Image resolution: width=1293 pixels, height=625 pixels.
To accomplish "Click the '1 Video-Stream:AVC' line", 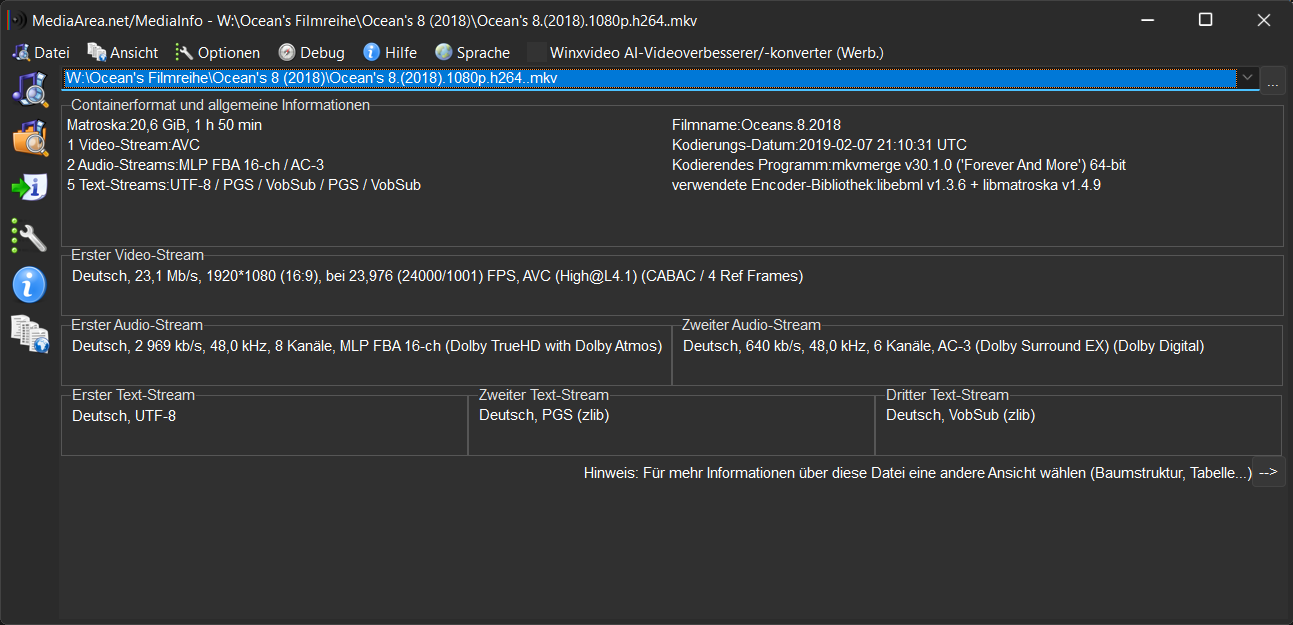I will 133,145.
